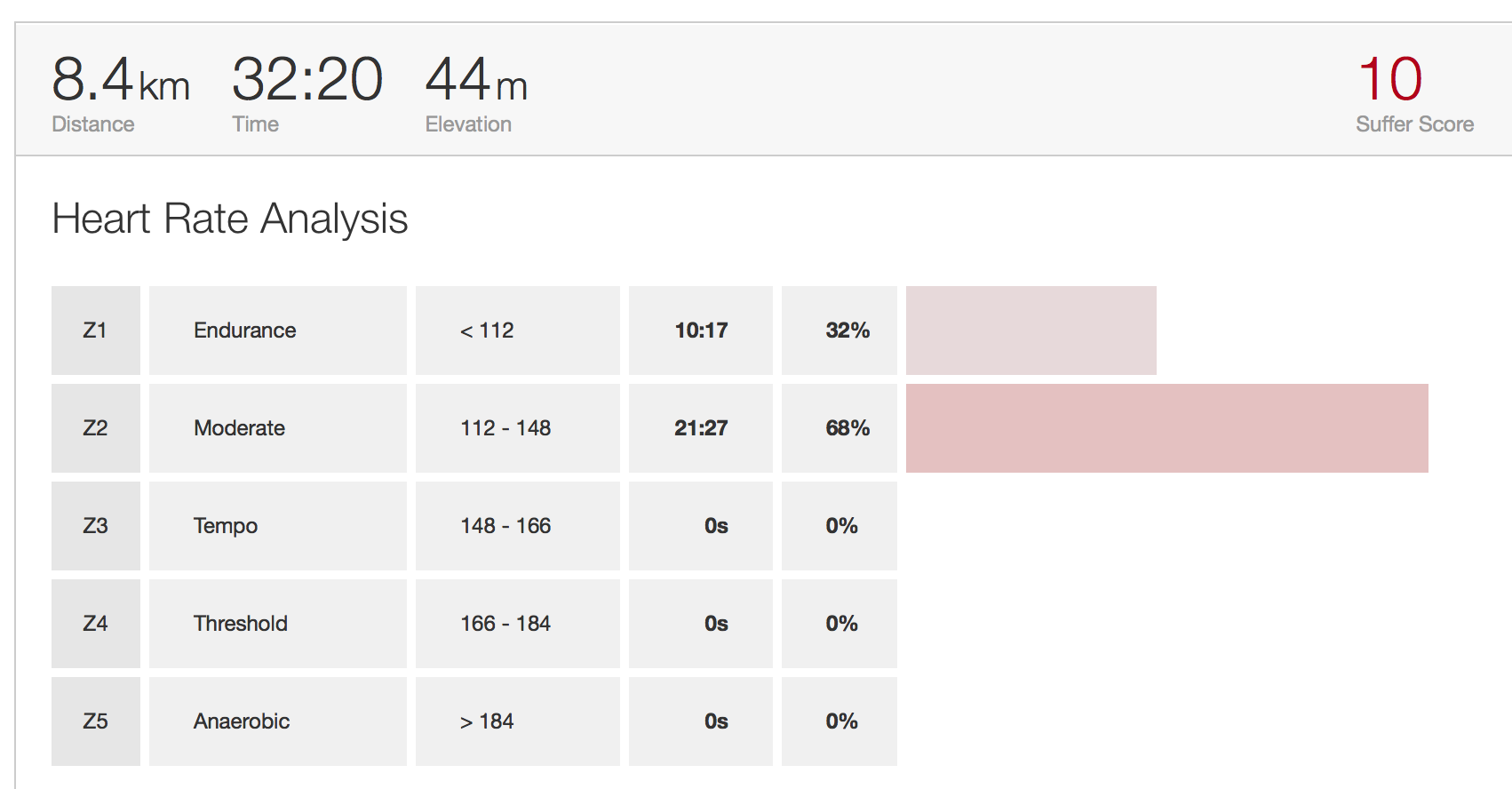The width and height of the screenshot is (1512, 789).
Task: Select the Z3 zone label cell
Action: pos(95,526)
